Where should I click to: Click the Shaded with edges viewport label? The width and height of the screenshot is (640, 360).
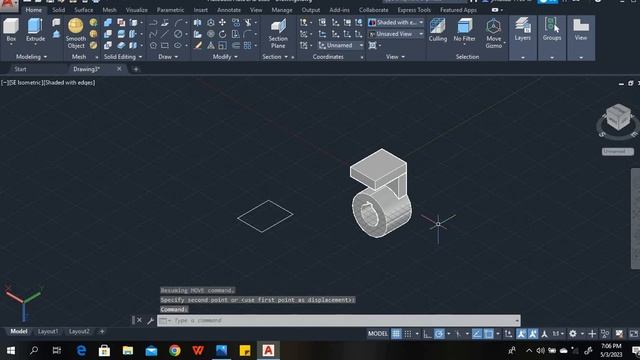click(x=69, y=82)
